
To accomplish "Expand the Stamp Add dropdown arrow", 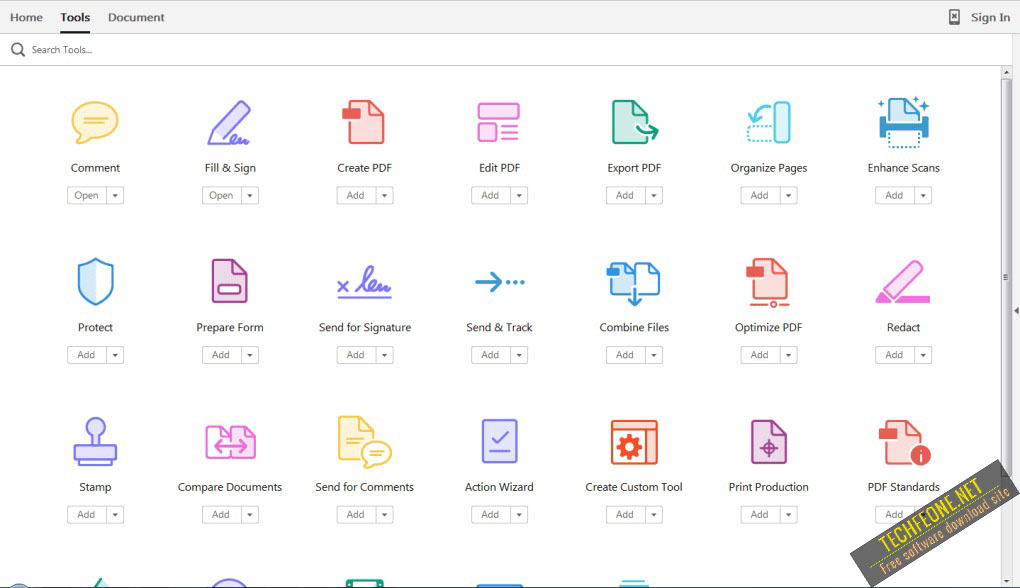I will click(x=115, y=514).
